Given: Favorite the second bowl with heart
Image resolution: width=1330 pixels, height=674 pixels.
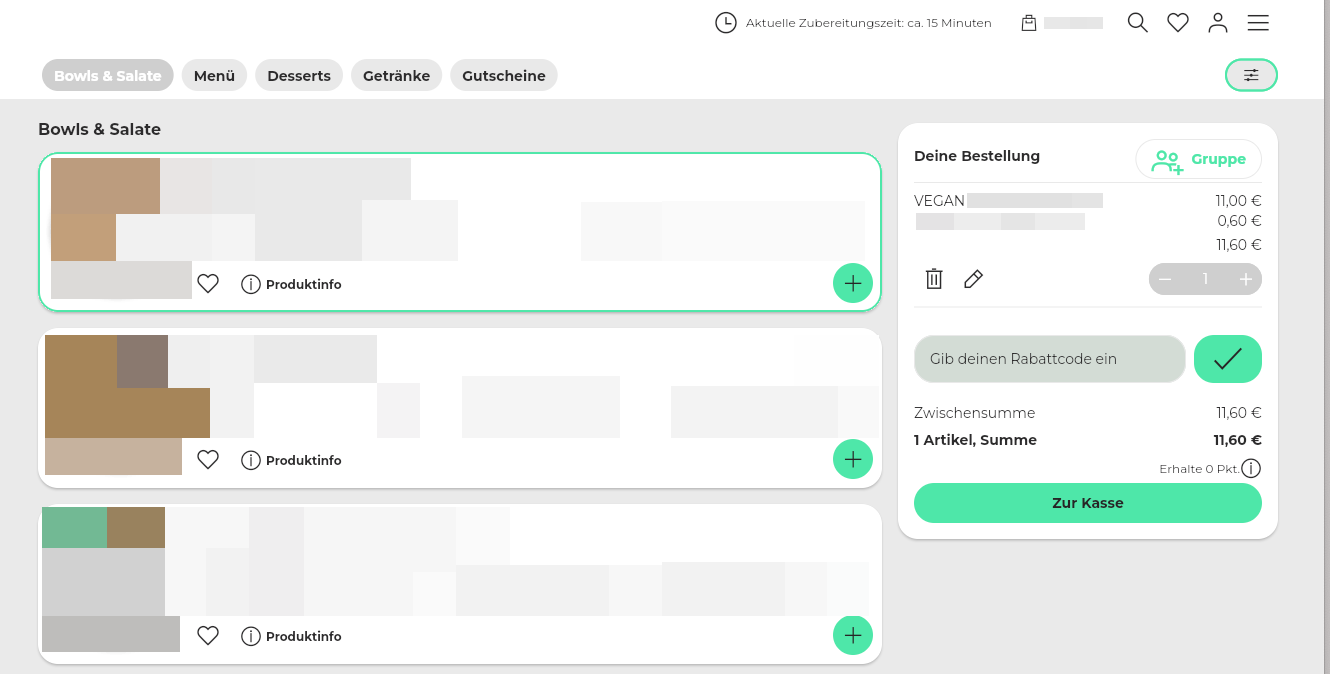Looking at the screenshot, I should 208,460.
